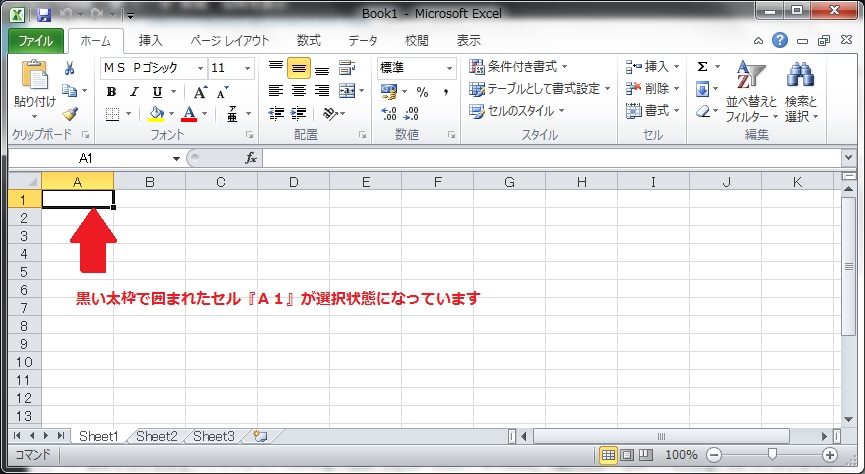Open テーブルとして書式設定 menu

tap(540, 89)
